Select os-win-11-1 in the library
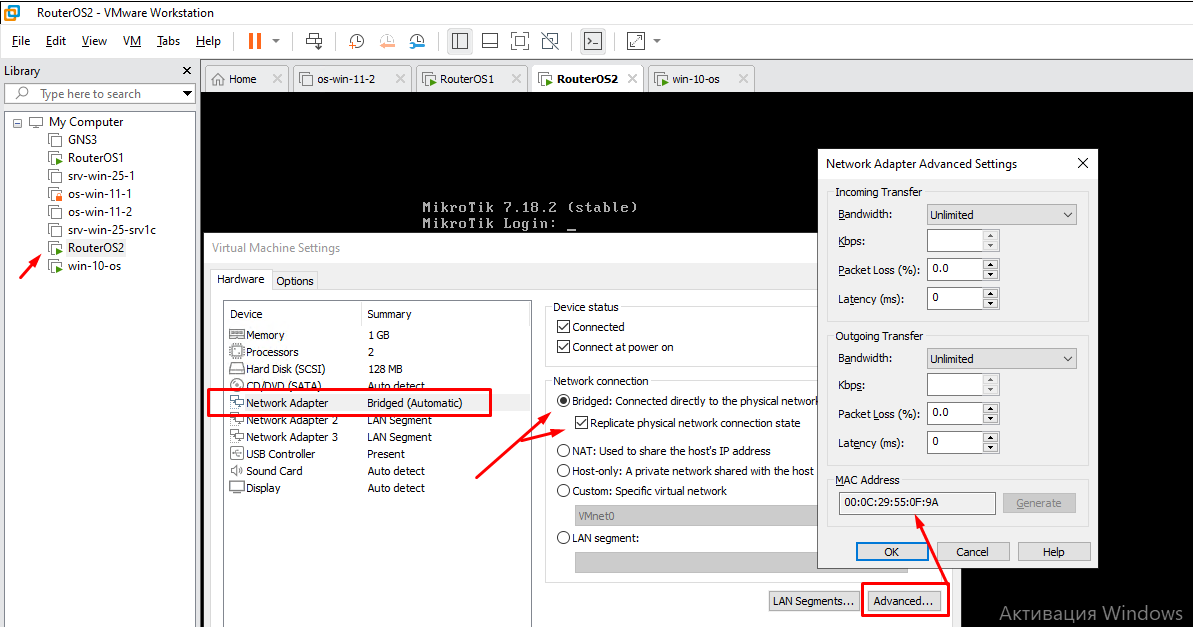The width and height of the screenshot is (1193, 627). [x=99, y=194]
